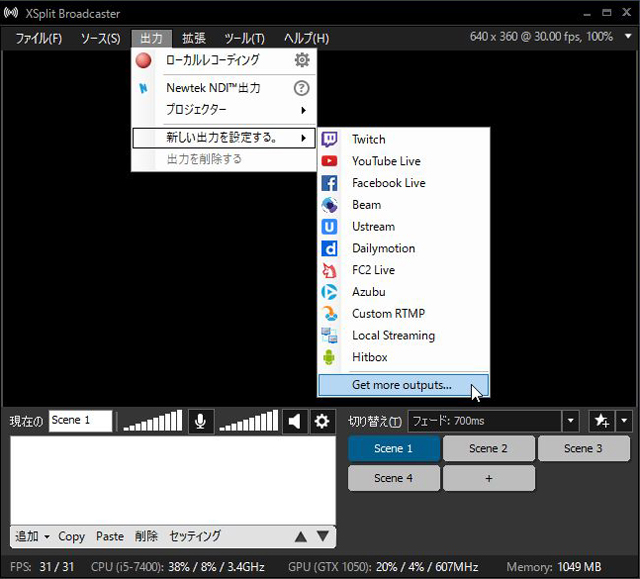640x579 pixels.
Task: Click the YouTube Live logo icon
Action: (329, 161)
